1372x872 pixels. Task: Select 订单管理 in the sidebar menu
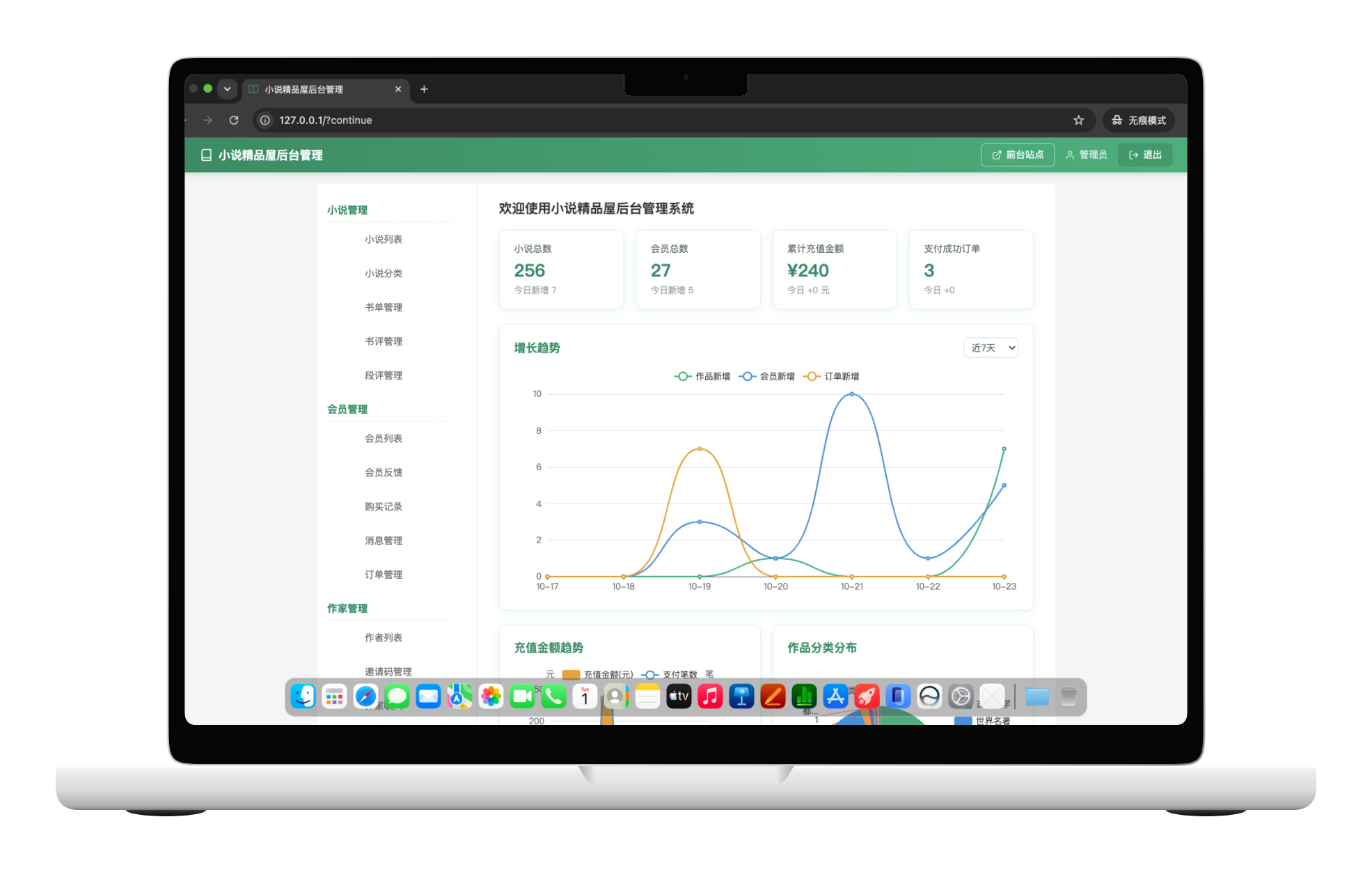point(384,575)
